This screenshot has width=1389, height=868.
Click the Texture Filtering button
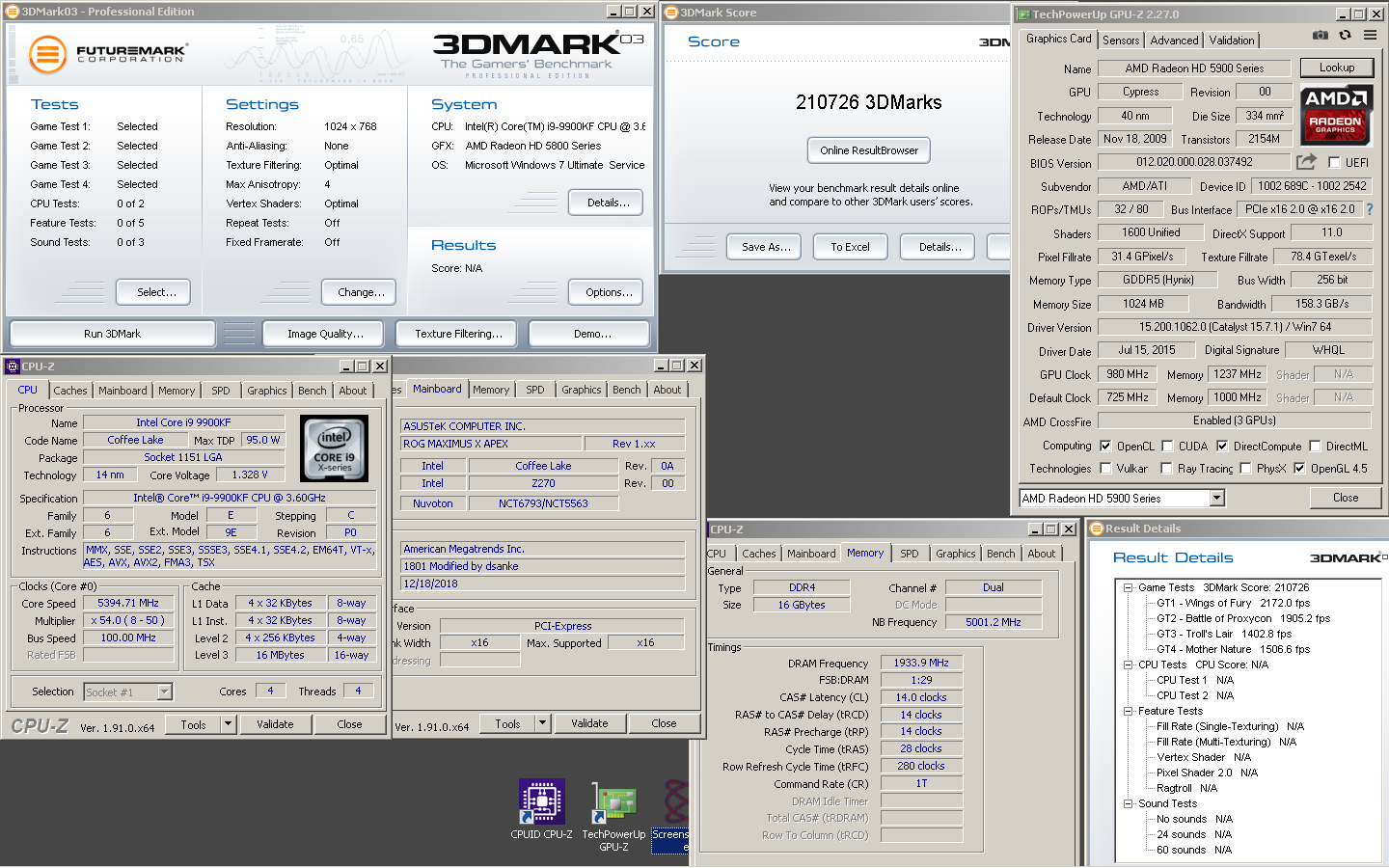(x=458, y=334)
